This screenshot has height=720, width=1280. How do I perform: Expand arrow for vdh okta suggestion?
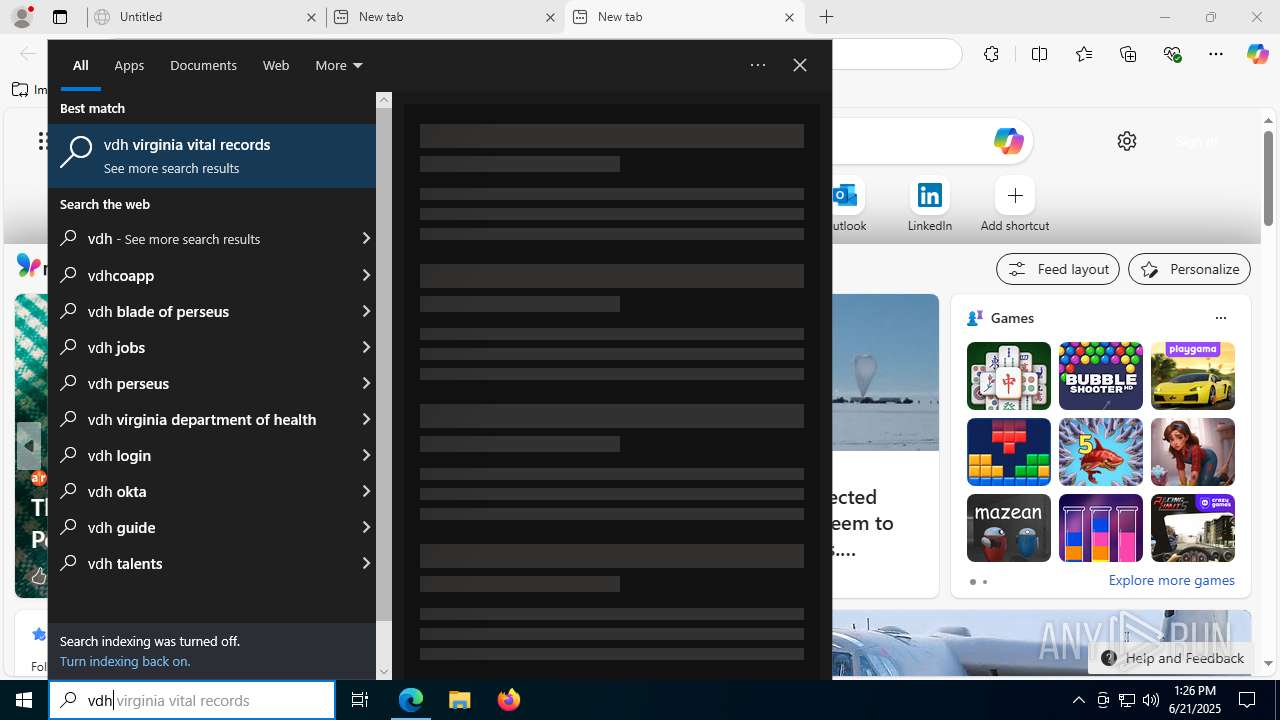point(366,491)
